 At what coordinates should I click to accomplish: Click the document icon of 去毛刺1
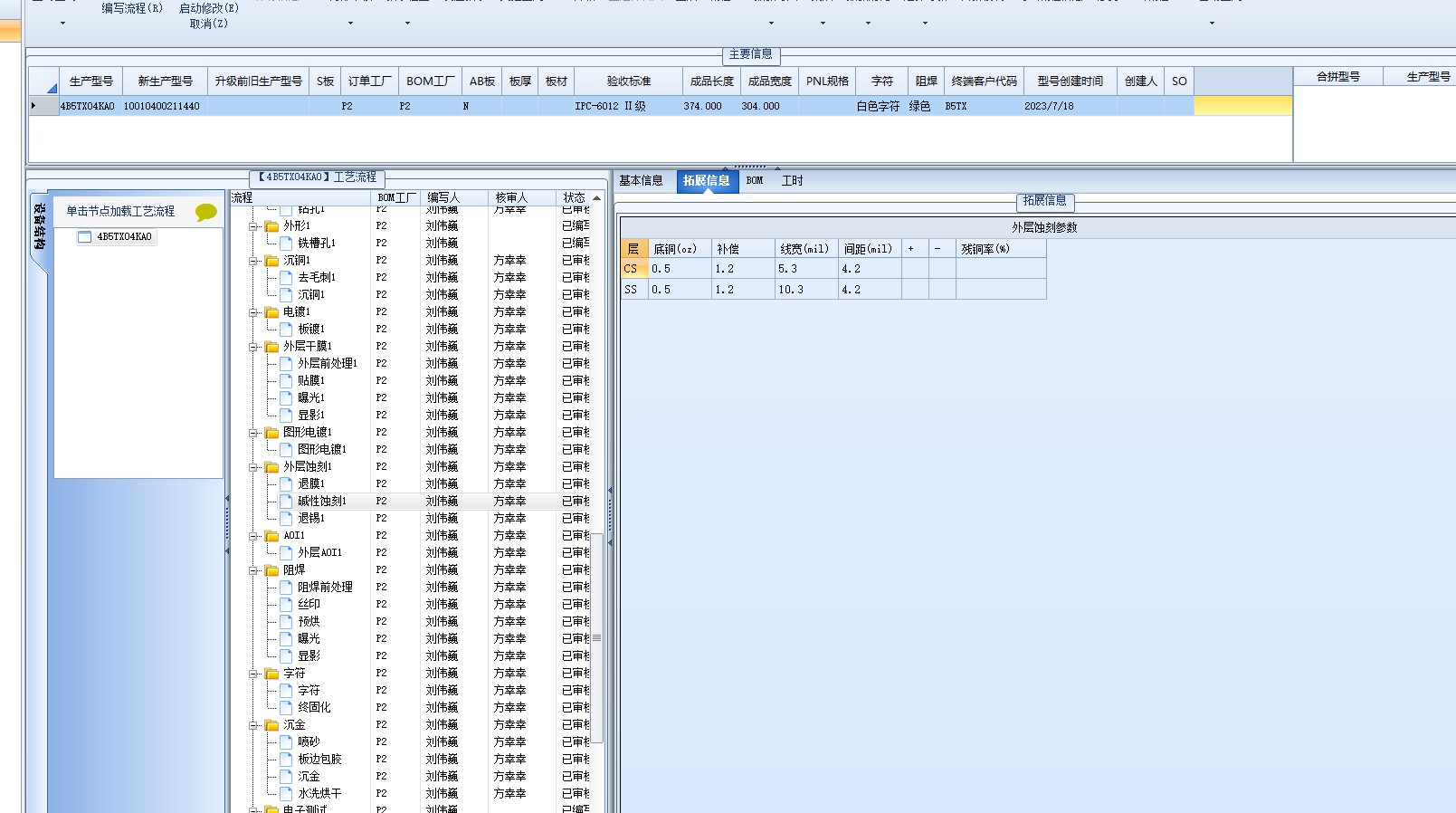pos(287,278)
